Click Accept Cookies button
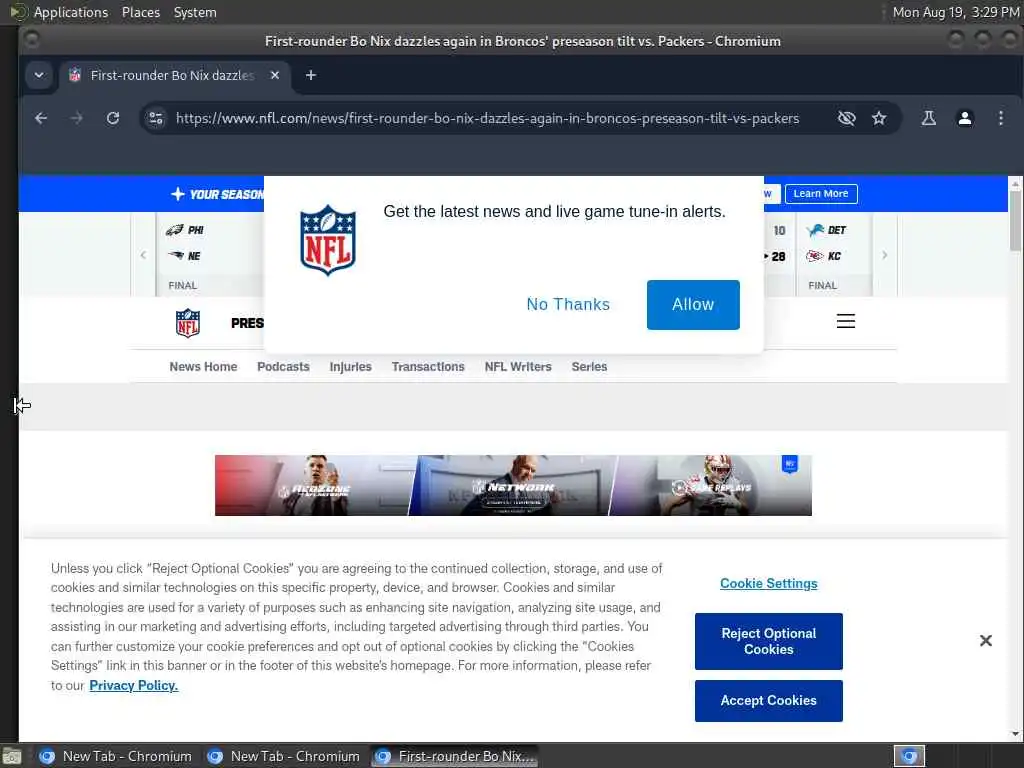 click(x=769, y=701)
